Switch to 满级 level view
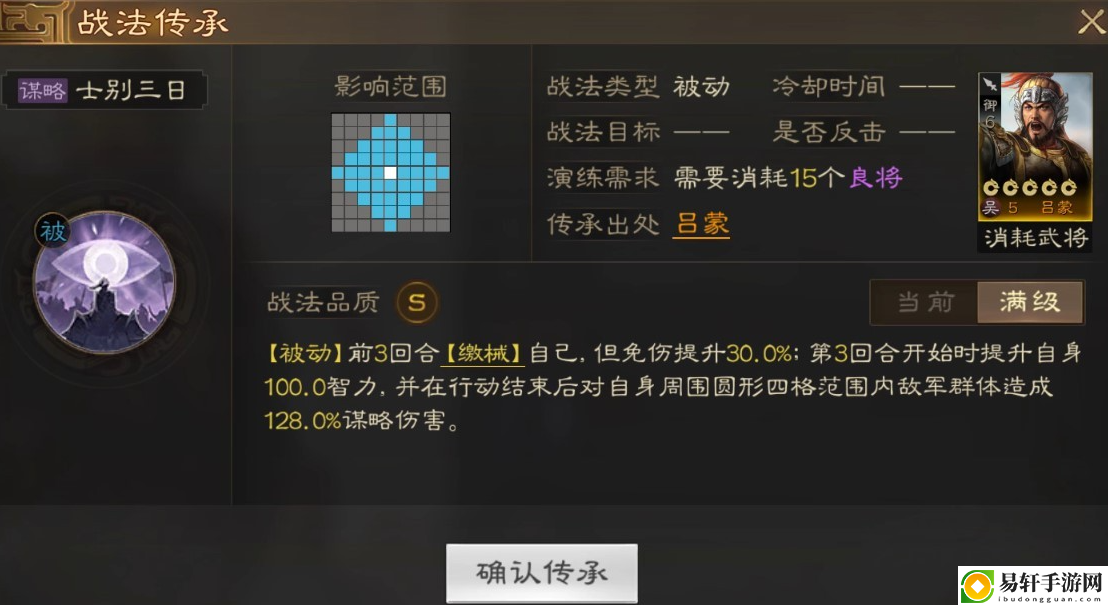Image resolution: width=1108 pixels, height=605 pixels. 1030,302
